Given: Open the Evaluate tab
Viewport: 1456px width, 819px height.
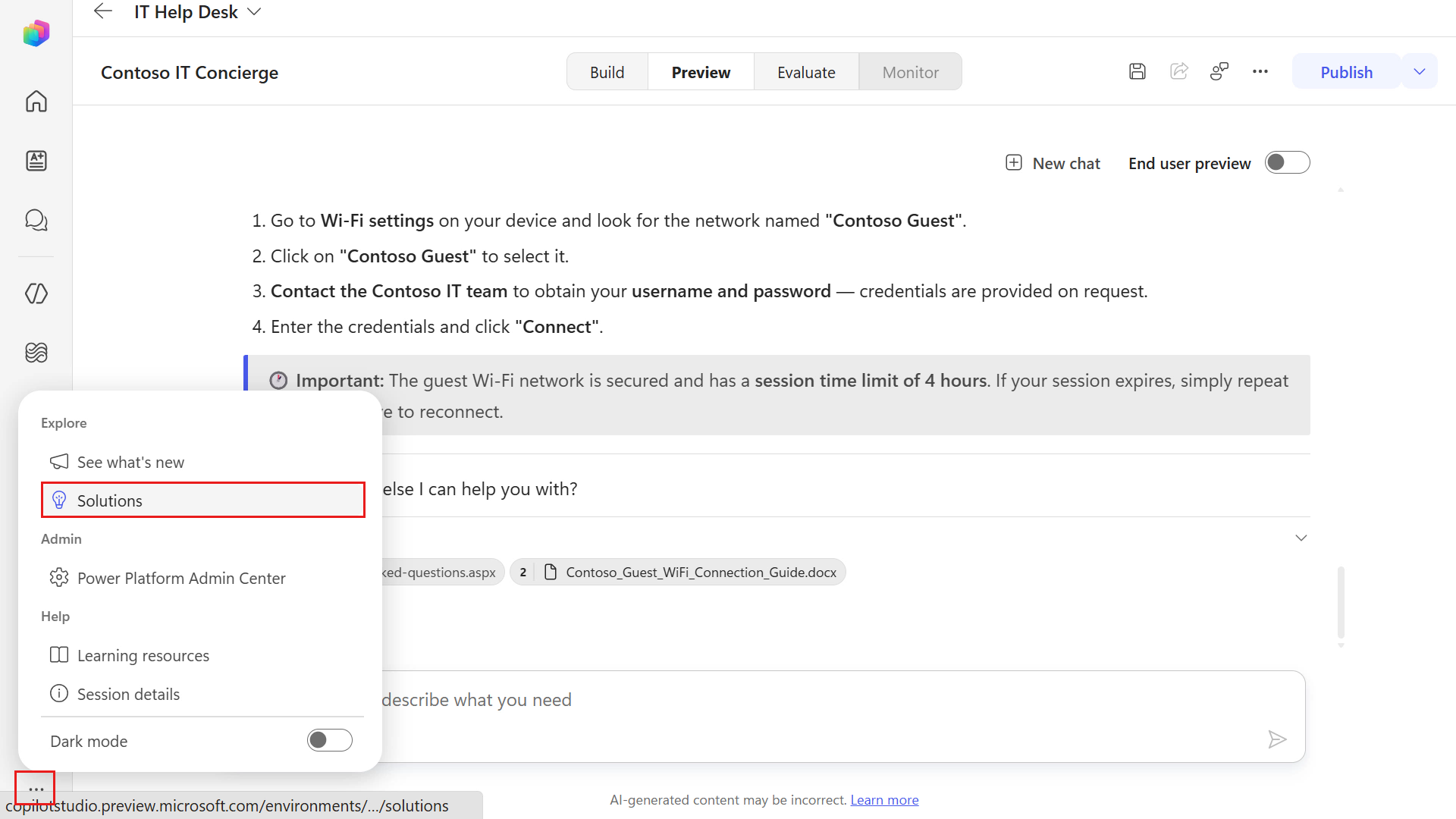Looking at the screenshot, I should tap(806, 72).
